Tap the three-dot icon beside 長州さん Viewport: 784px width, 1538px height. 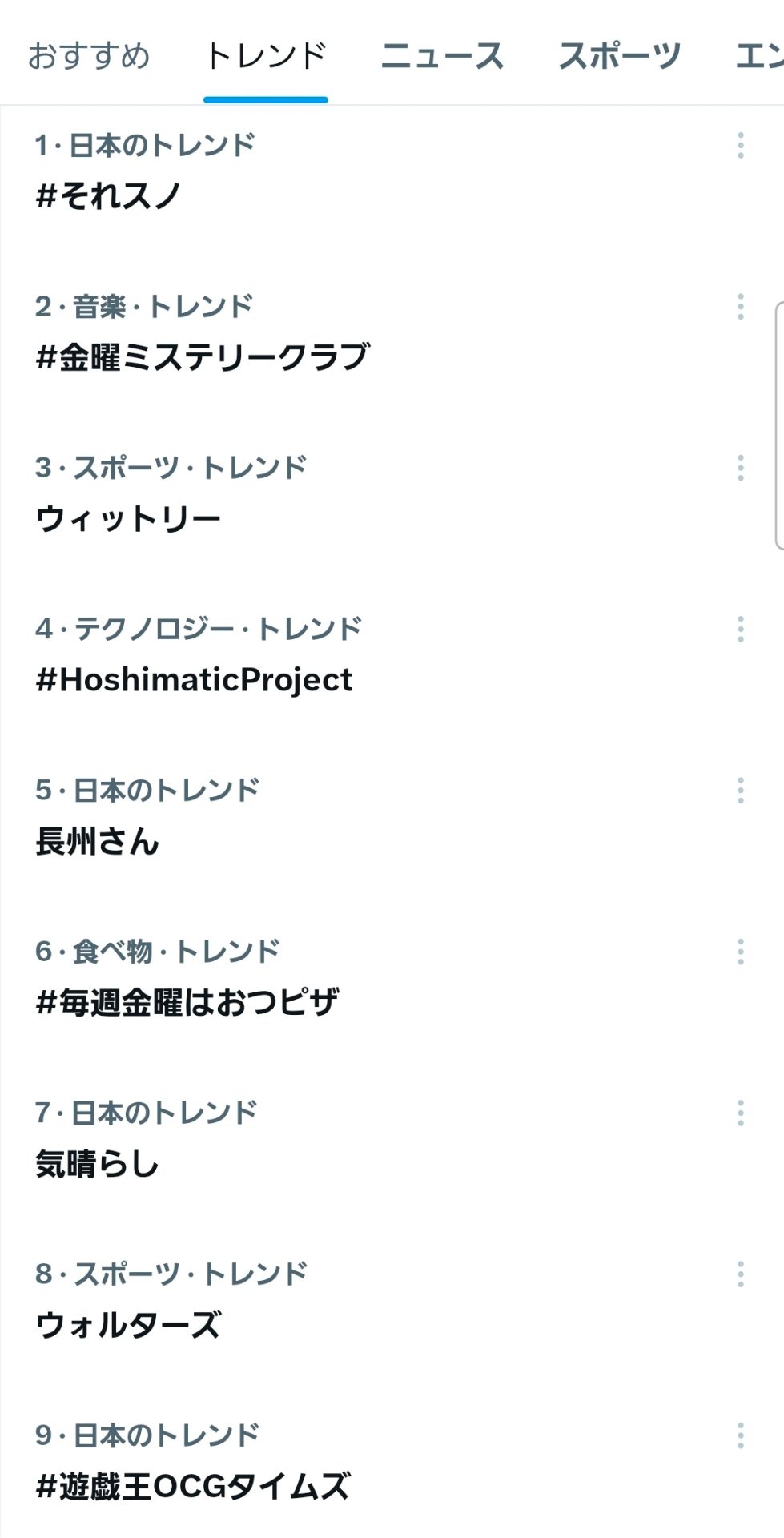tap(740, 791)
